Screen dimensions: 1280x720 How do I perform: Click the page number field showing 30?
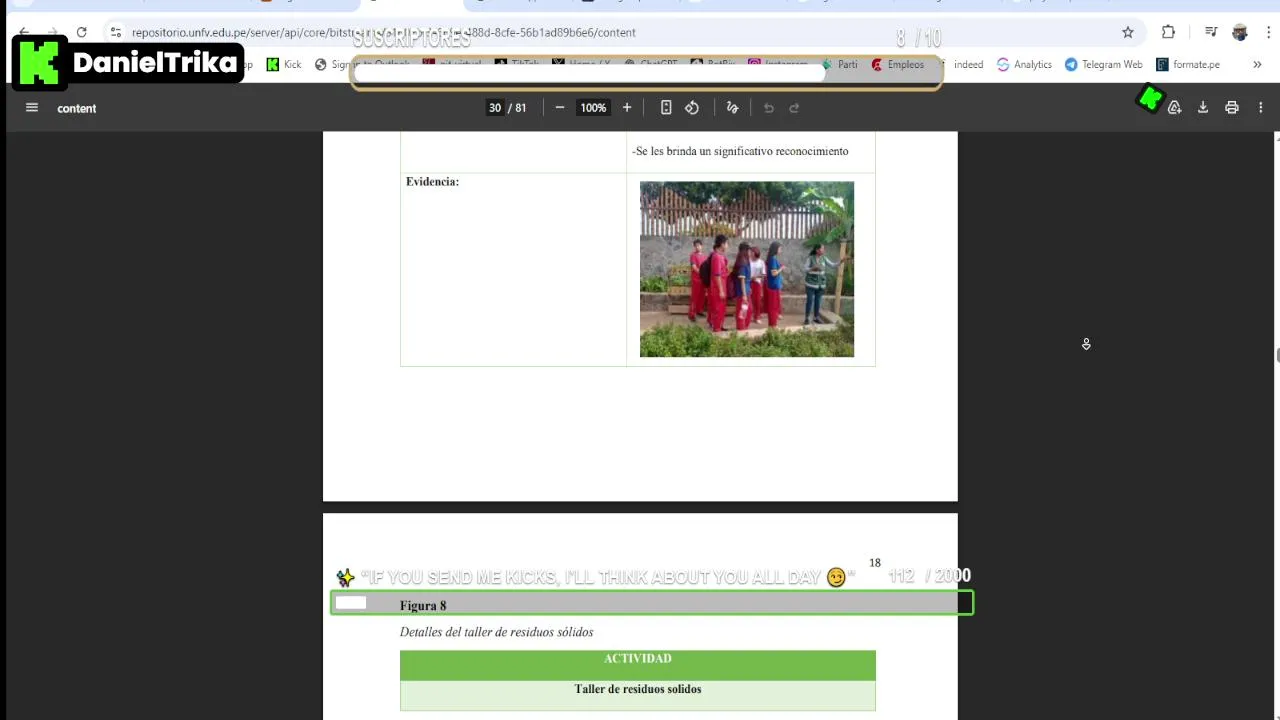pos(495,108)
